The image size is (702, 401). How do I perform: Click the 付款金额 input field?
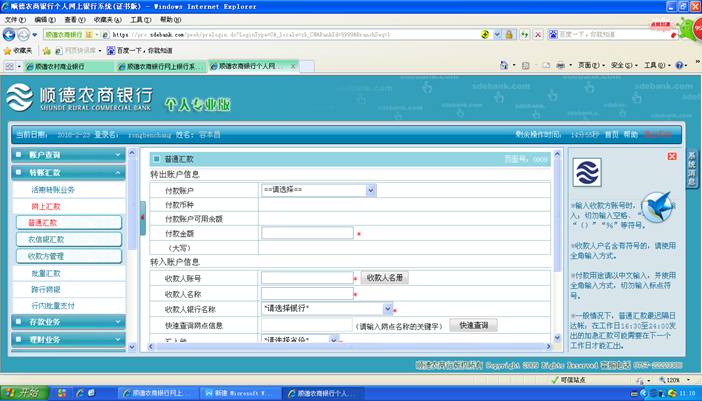(x=307, y=233)
